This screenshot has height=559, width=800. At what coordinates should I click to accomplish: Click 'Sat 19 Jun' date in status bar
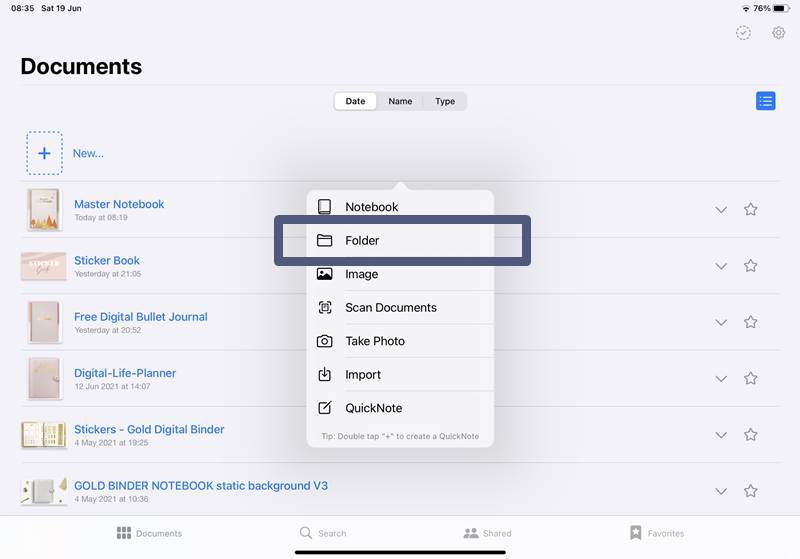[61, 8]
